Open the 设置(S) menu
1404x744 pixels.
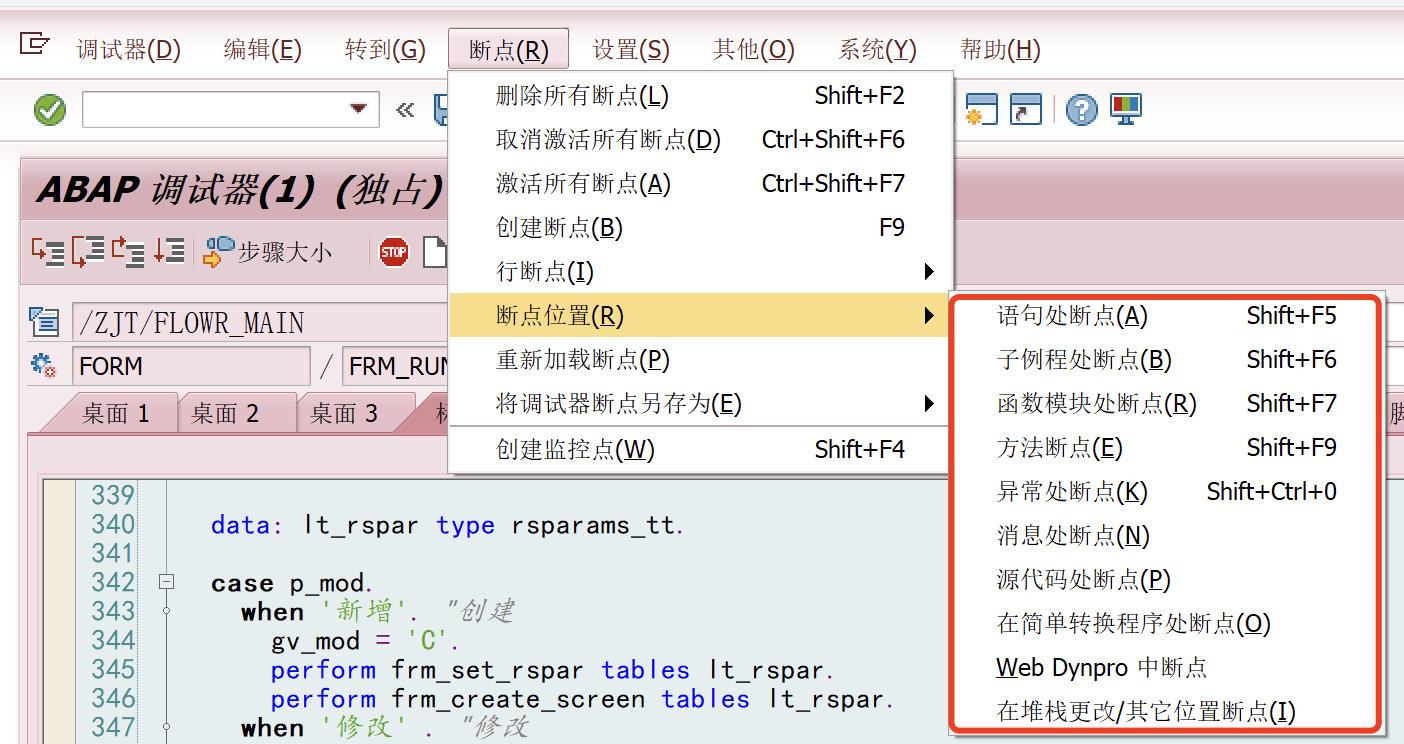631,50
